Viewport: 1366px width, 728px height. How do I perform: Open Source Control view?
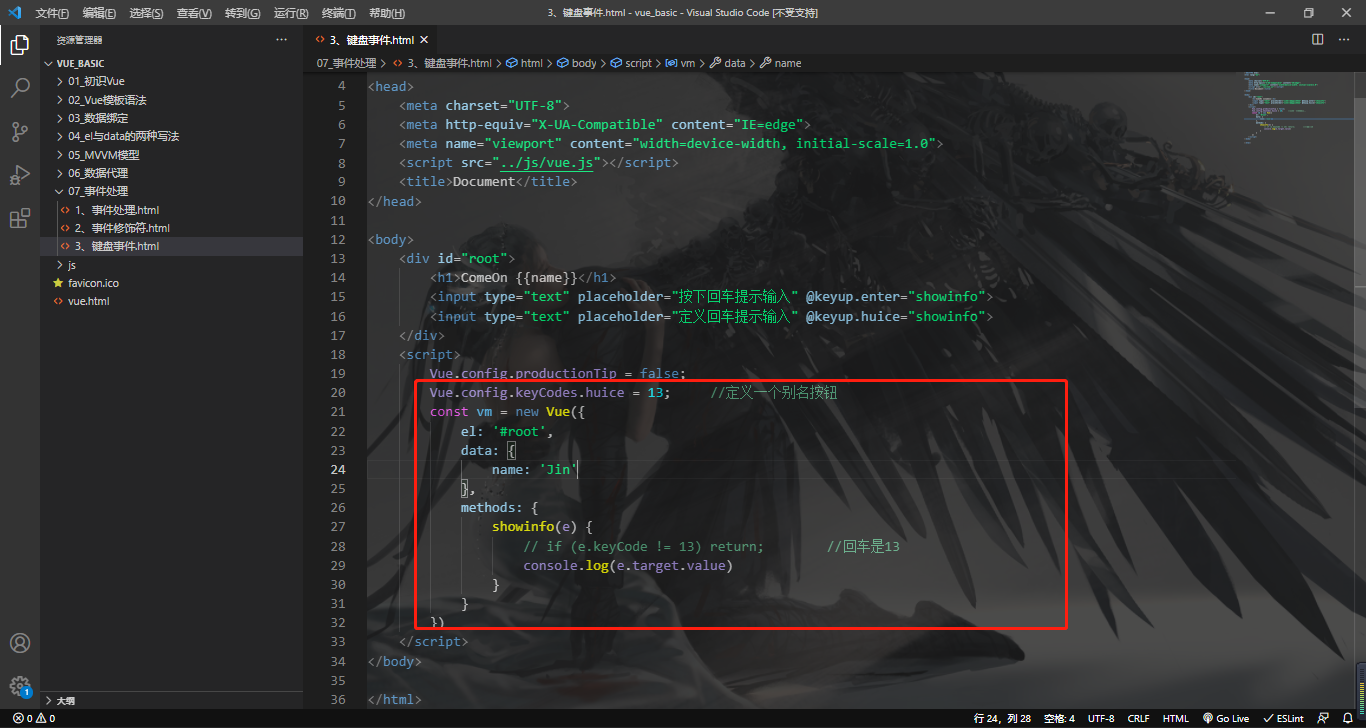[20, 132]
